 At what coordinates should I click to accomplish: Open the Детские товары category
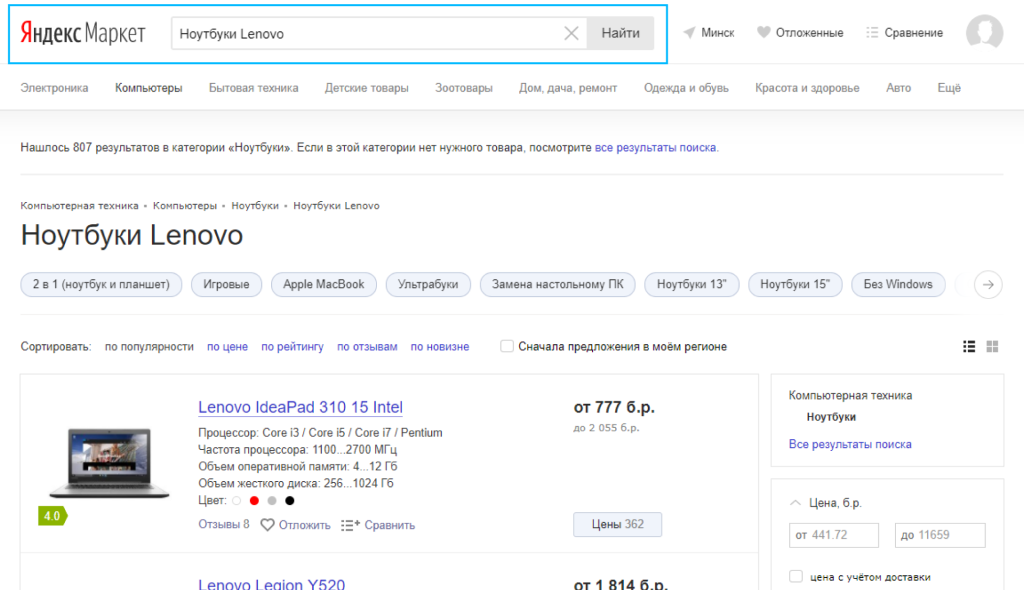[x=366, y=88]
